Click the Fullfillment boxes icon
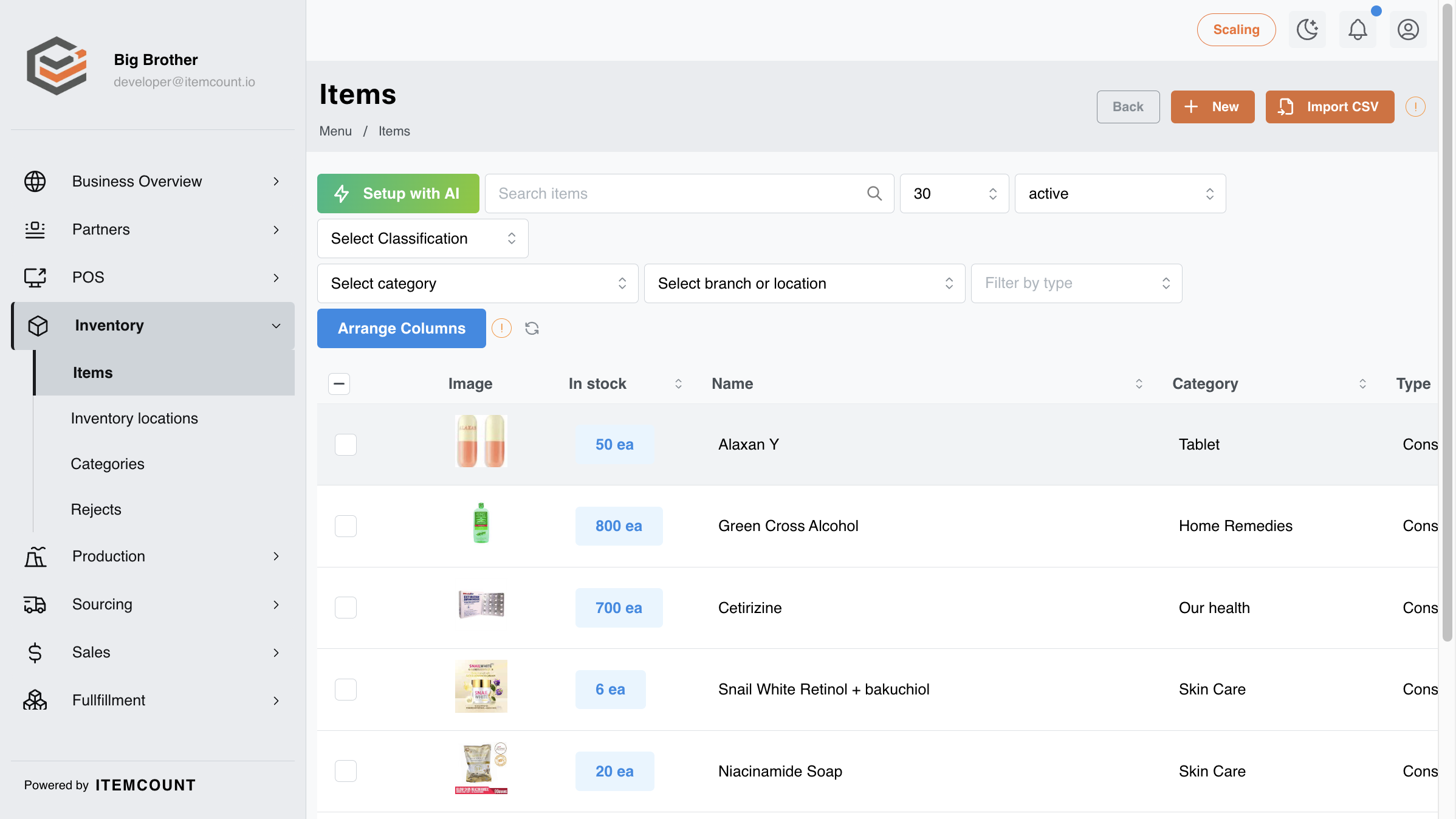 pyautogui.click(x=35, y=701)
